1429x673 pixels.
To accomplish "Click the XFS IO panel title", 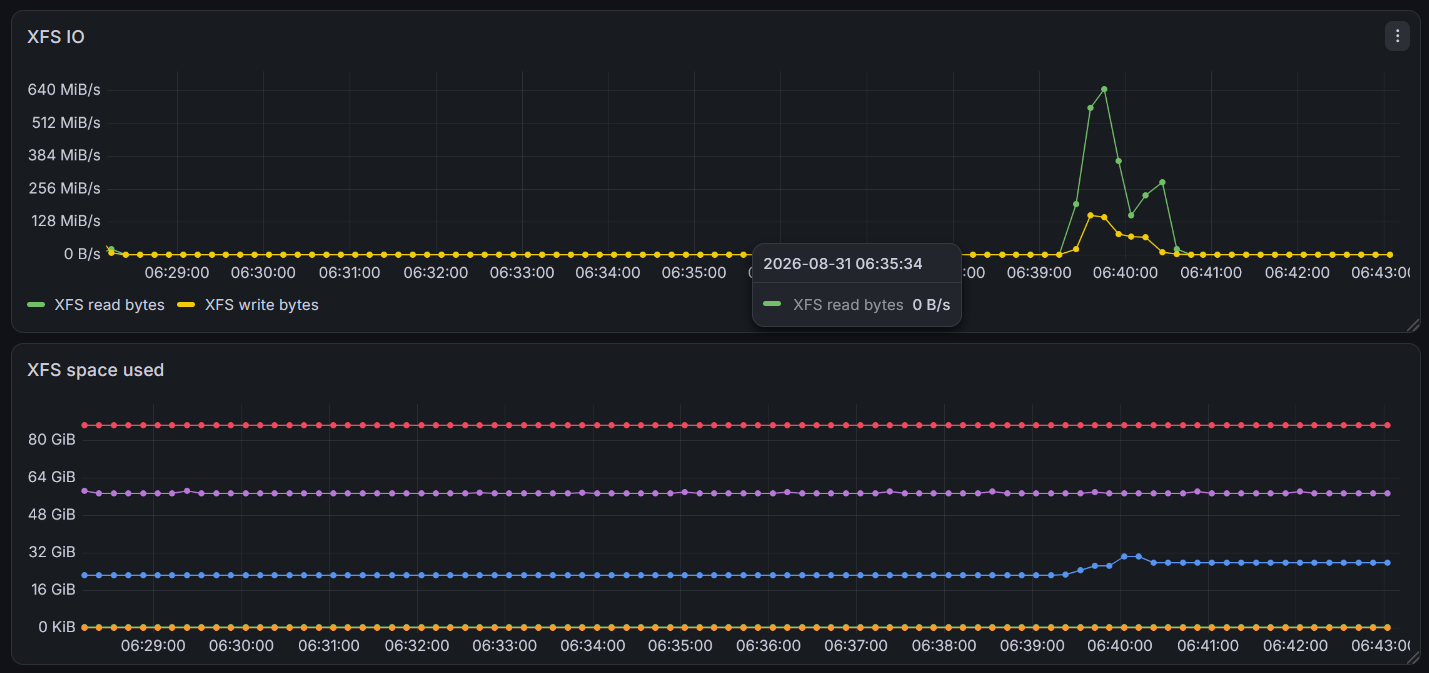I will [56, 37].
